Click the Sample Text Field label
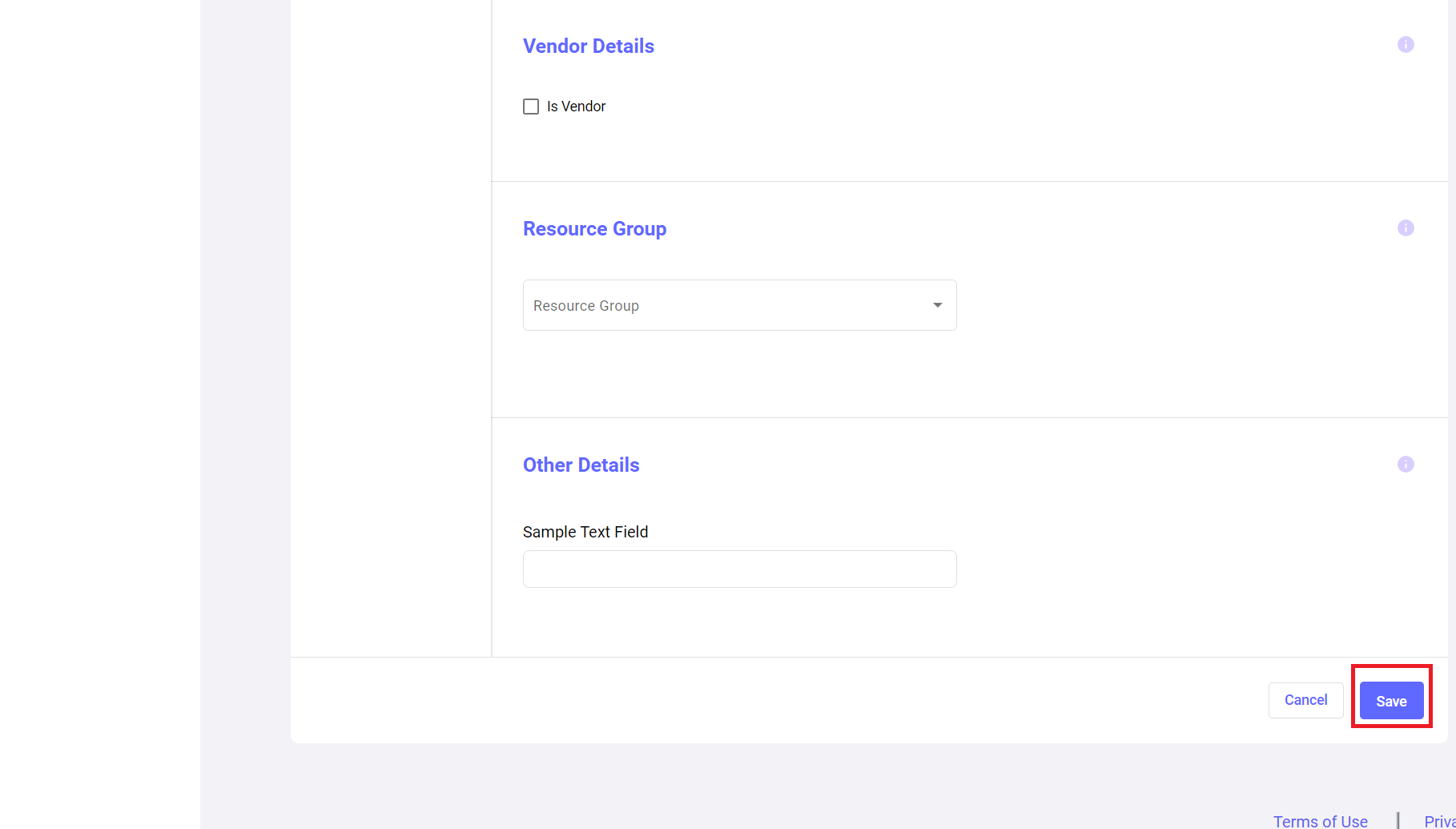This screenshot has height=829, width=1456. 585,532
